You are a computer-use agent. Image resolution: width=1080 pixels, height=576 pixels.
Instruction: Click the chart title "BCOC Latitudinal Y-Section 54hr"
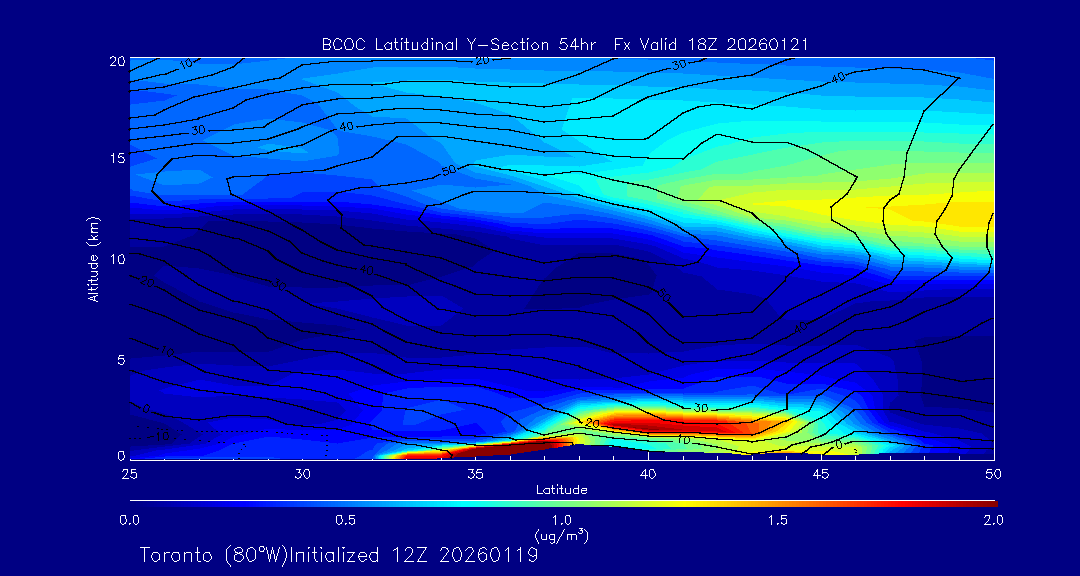(x=461, y=45)
